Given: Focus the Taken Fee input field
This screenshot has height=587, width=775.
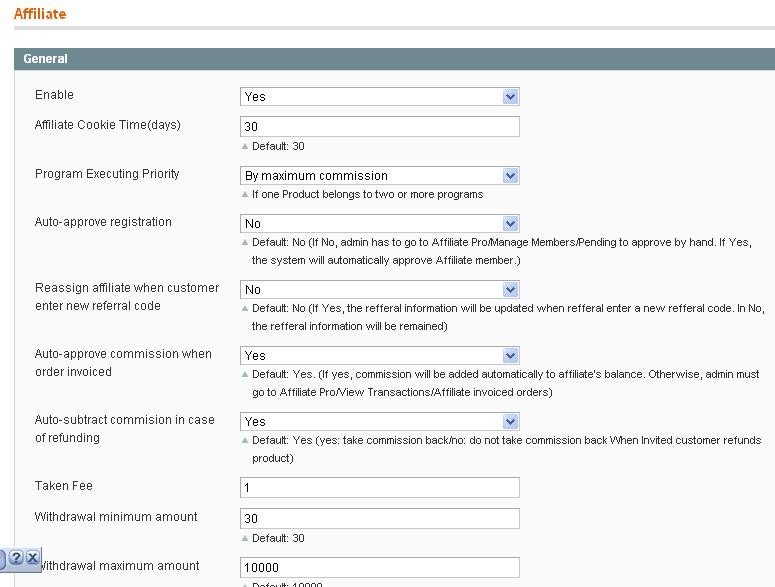Looking at the screenshot, I should coord(380,488).
